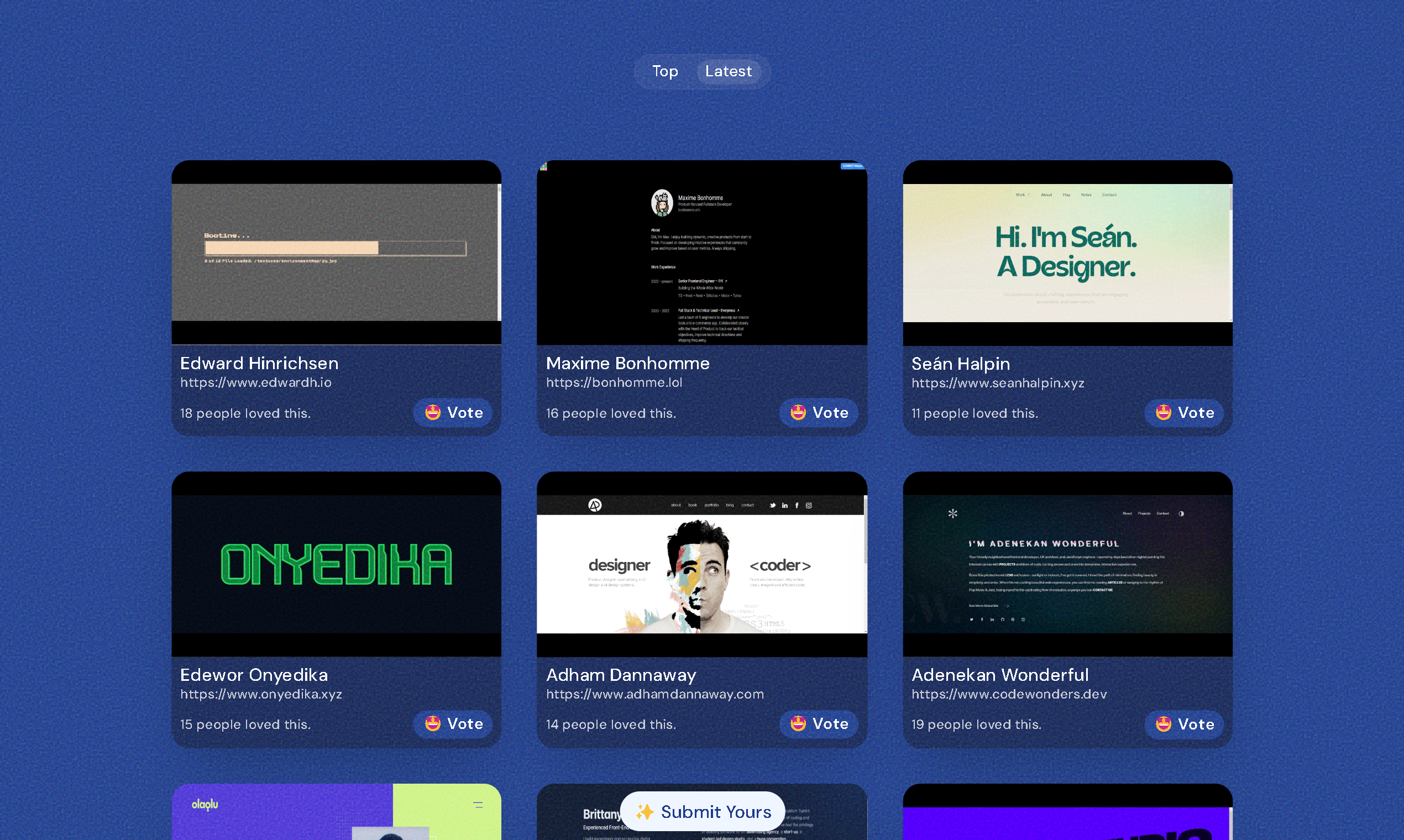Open Adham Dannaway portfolio thumbnail

pyautogui.click(x=702, y=564)
